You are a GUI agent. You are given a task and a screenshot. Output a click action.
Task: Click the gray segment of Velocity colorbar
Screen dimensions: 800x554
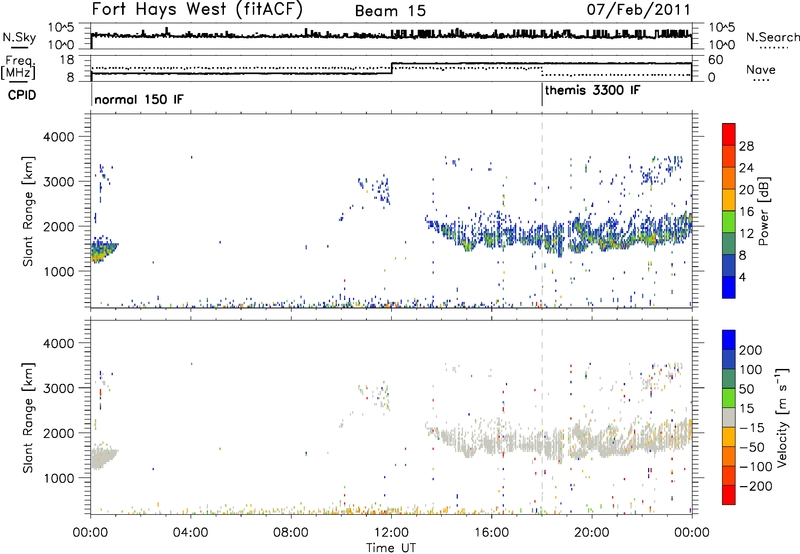[729, 417]
